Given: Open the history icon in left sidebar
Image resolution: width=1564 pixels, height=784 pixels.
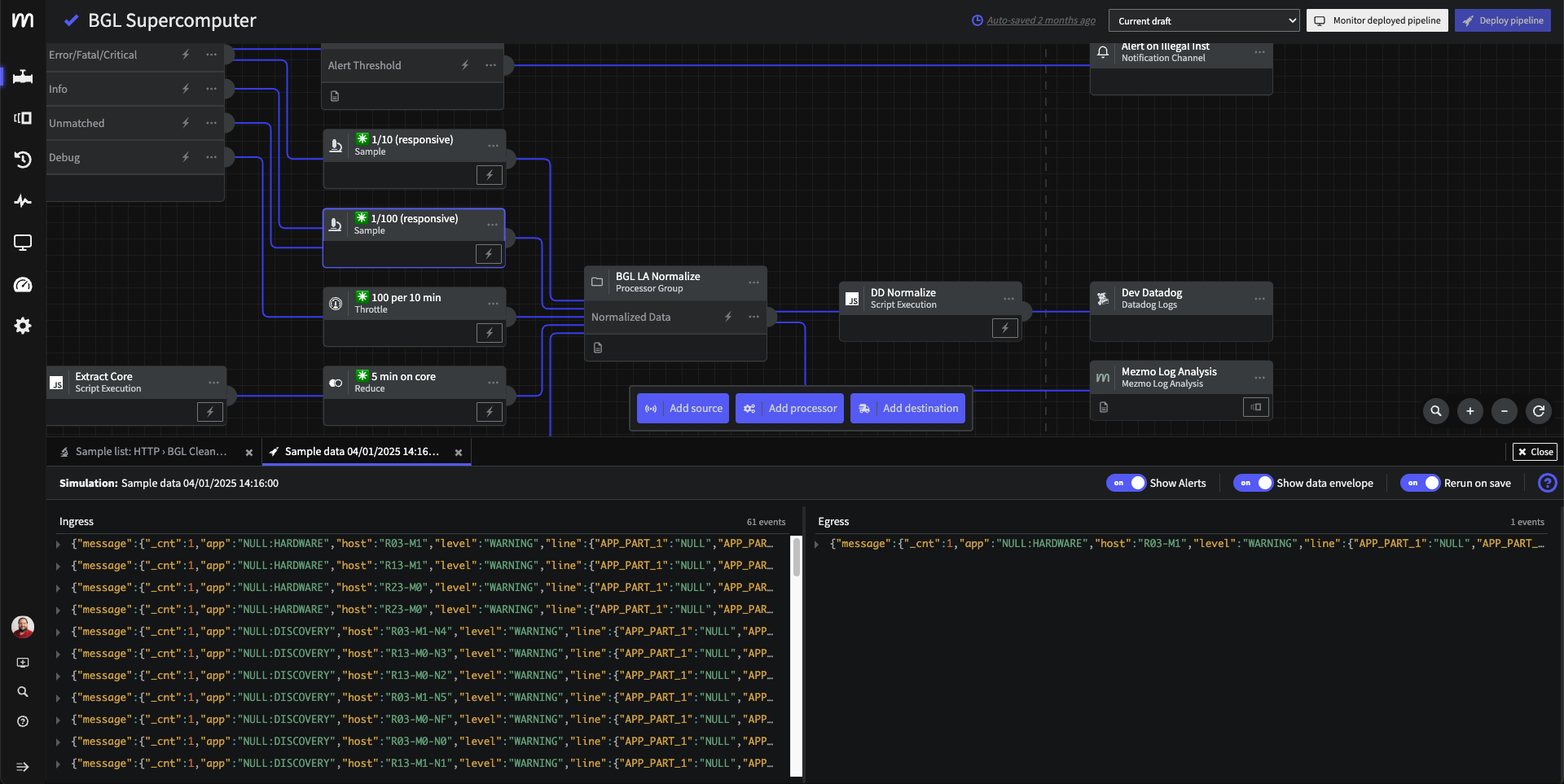Looking at the screenshot, I should (23, 160).
